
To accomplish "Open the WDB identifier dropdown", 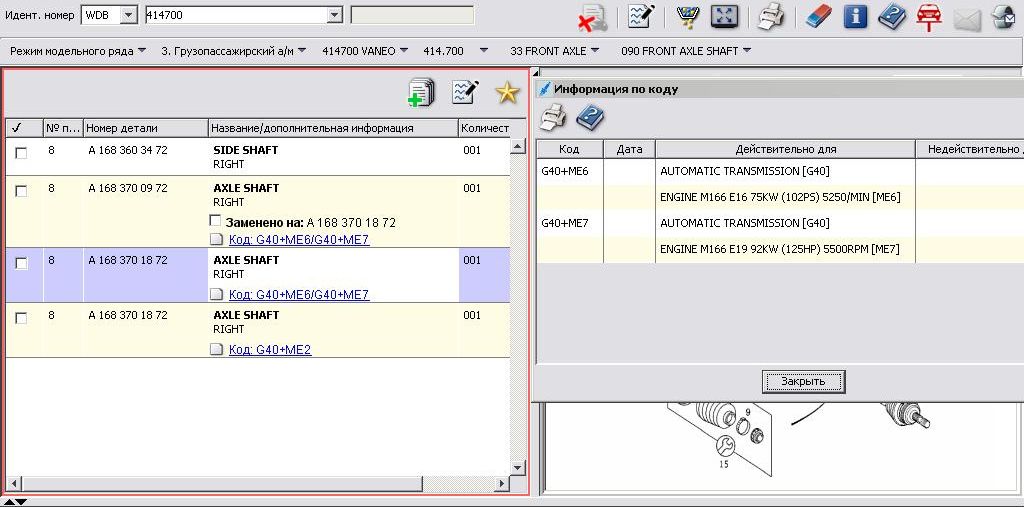I will [128, 16].
